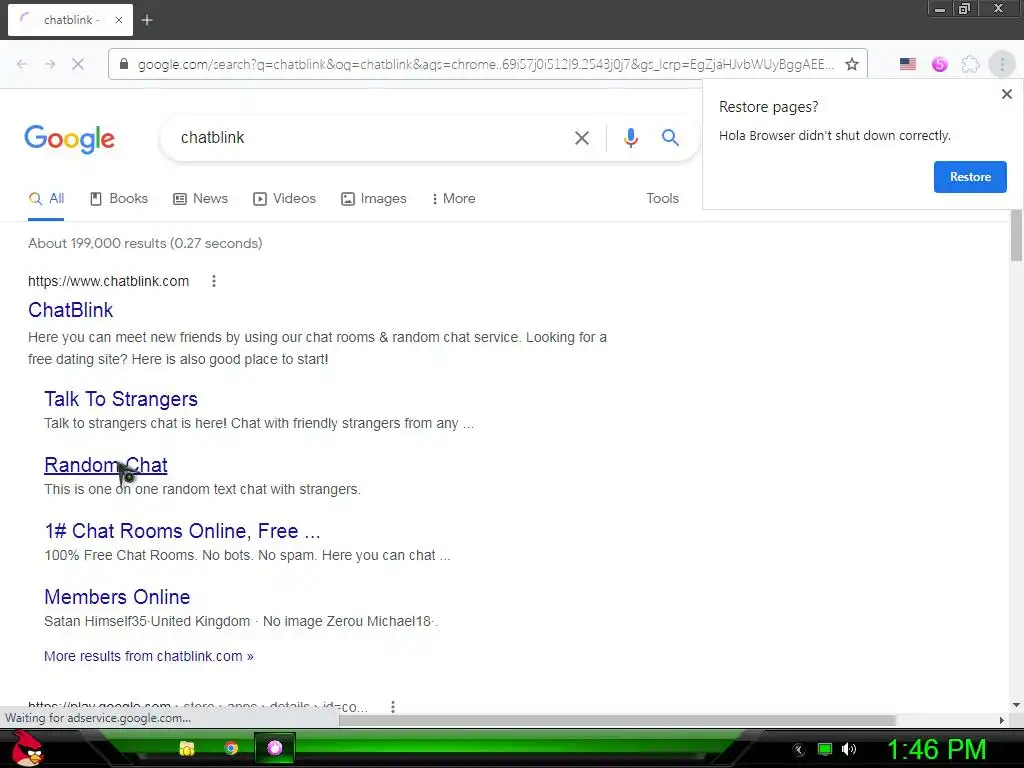Open 1# Chat Rooms Online, Free link
Screen dimensions: 1024x768
(x=182, y=531)
